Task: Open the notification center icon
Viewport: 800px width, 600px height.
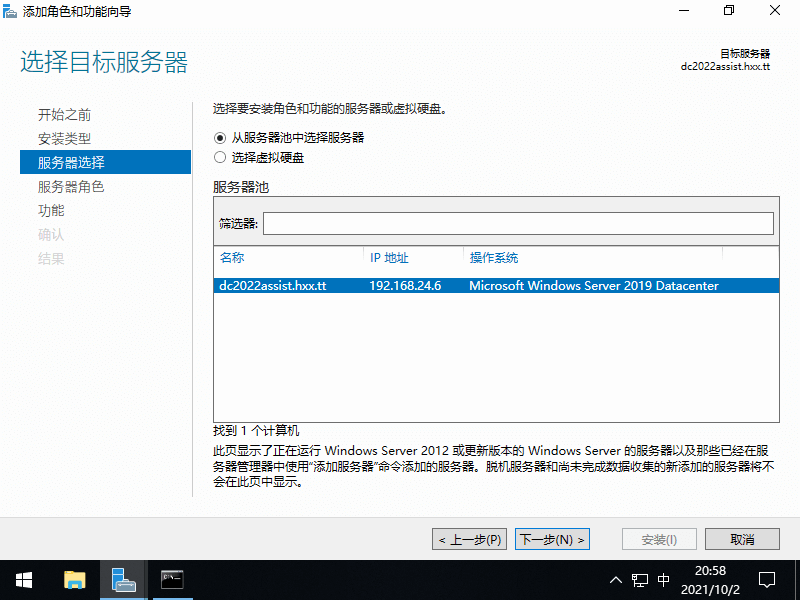Action: (767, 580)
